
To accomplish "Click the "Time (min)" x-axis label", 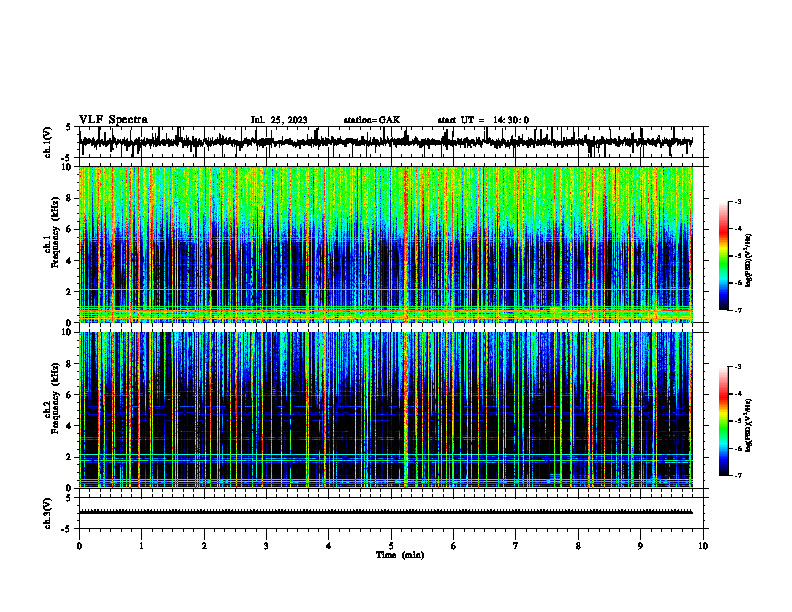I will (400, 555).
